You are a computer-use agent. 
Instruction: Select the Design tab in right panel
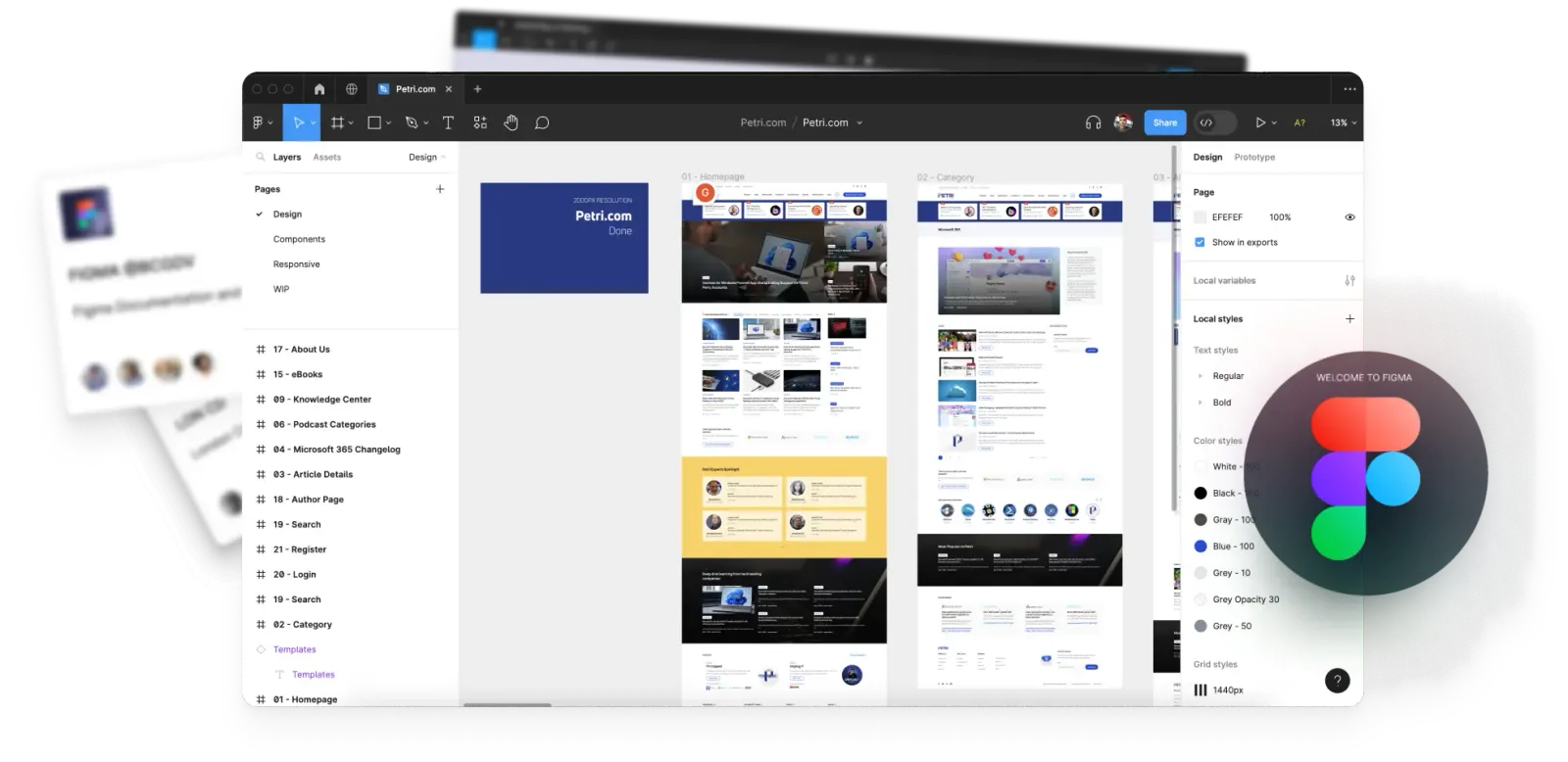coord(1207,157)
